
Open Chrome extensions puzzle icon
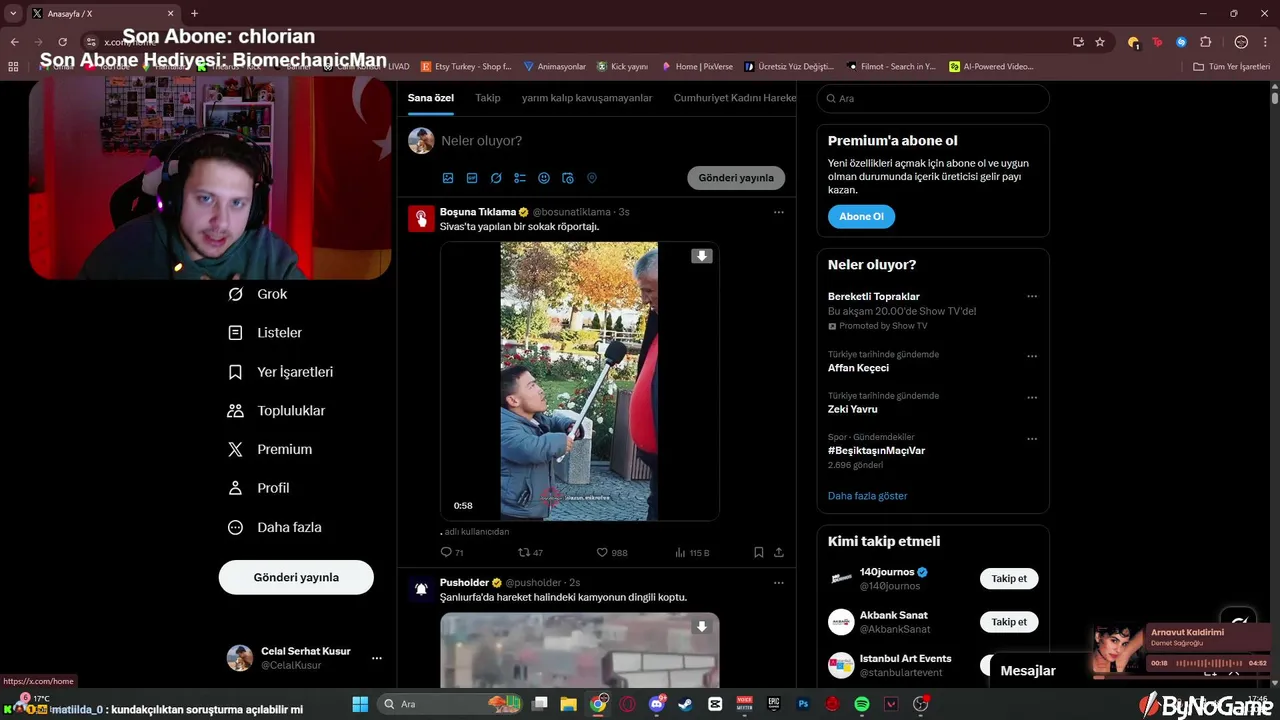1206,42
